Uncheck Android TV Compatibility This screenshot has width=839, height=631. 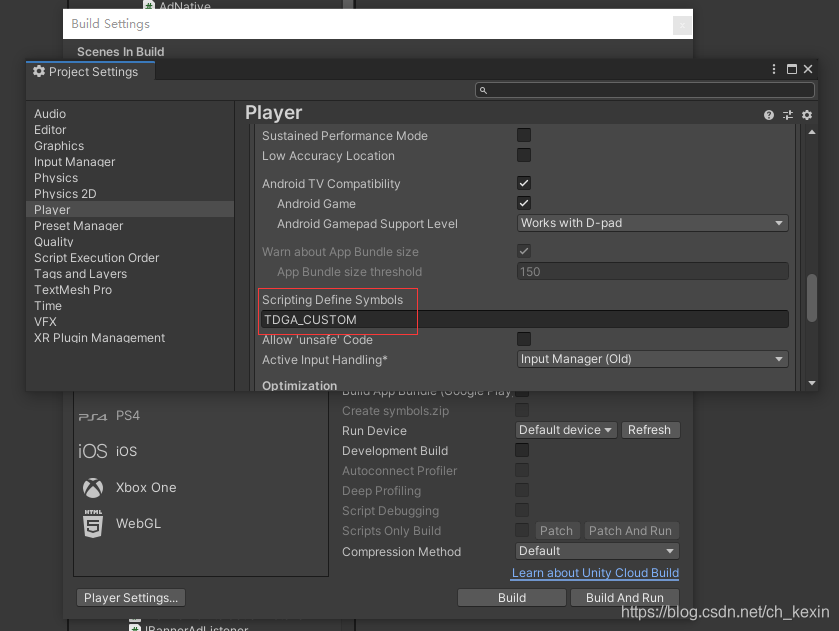[x=524, y=183]
